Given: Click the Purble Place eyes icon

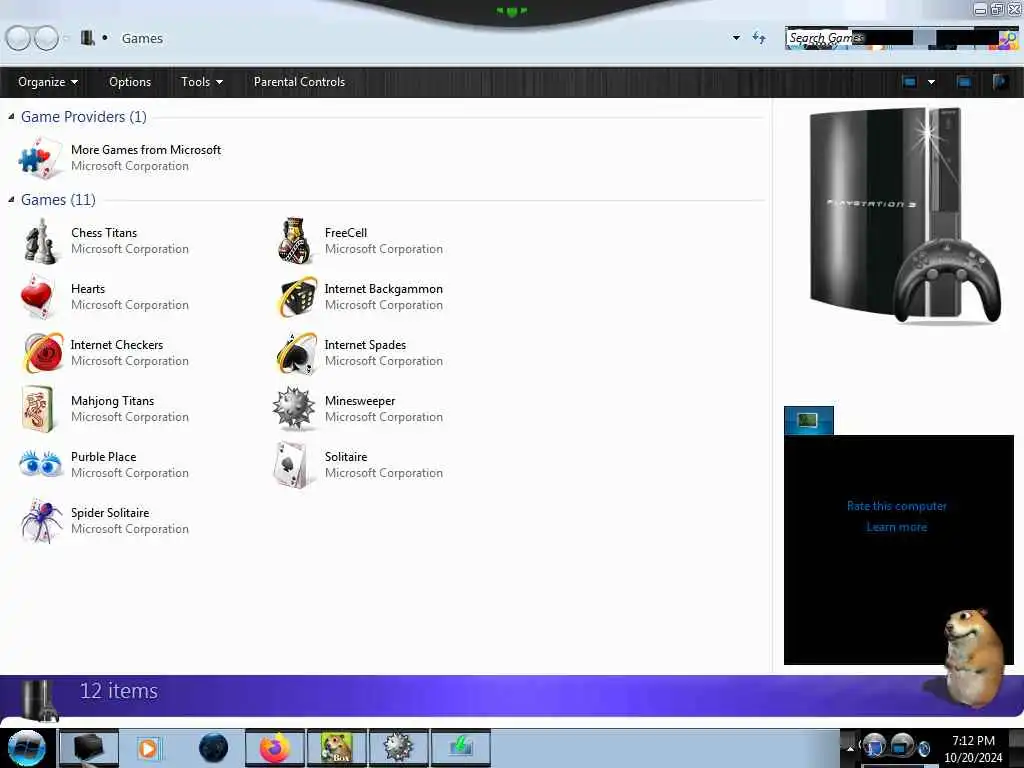Looking at the screenshot, I should point(40,464).
